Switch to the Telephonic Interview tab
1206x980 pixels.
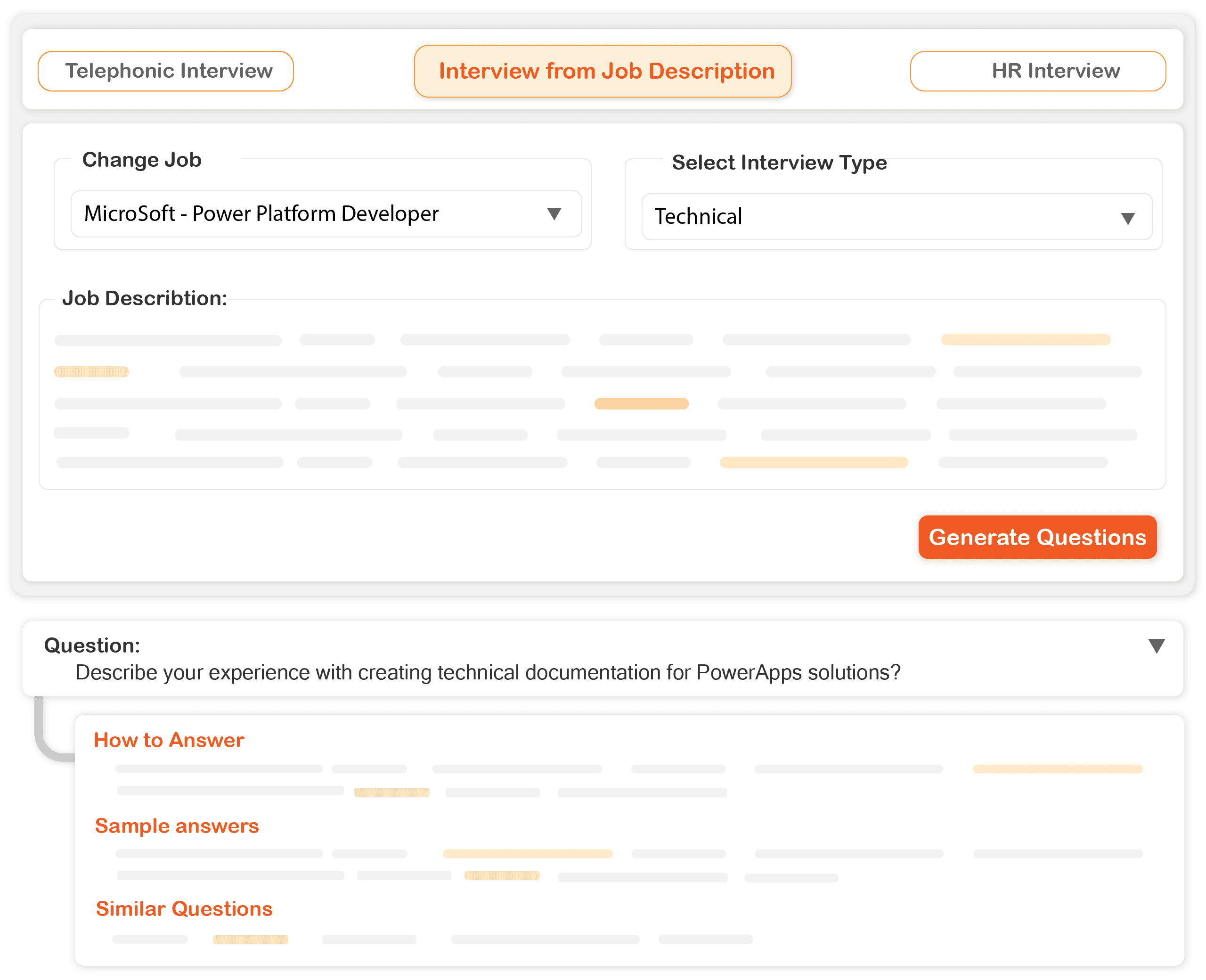[x=165, y=71]
